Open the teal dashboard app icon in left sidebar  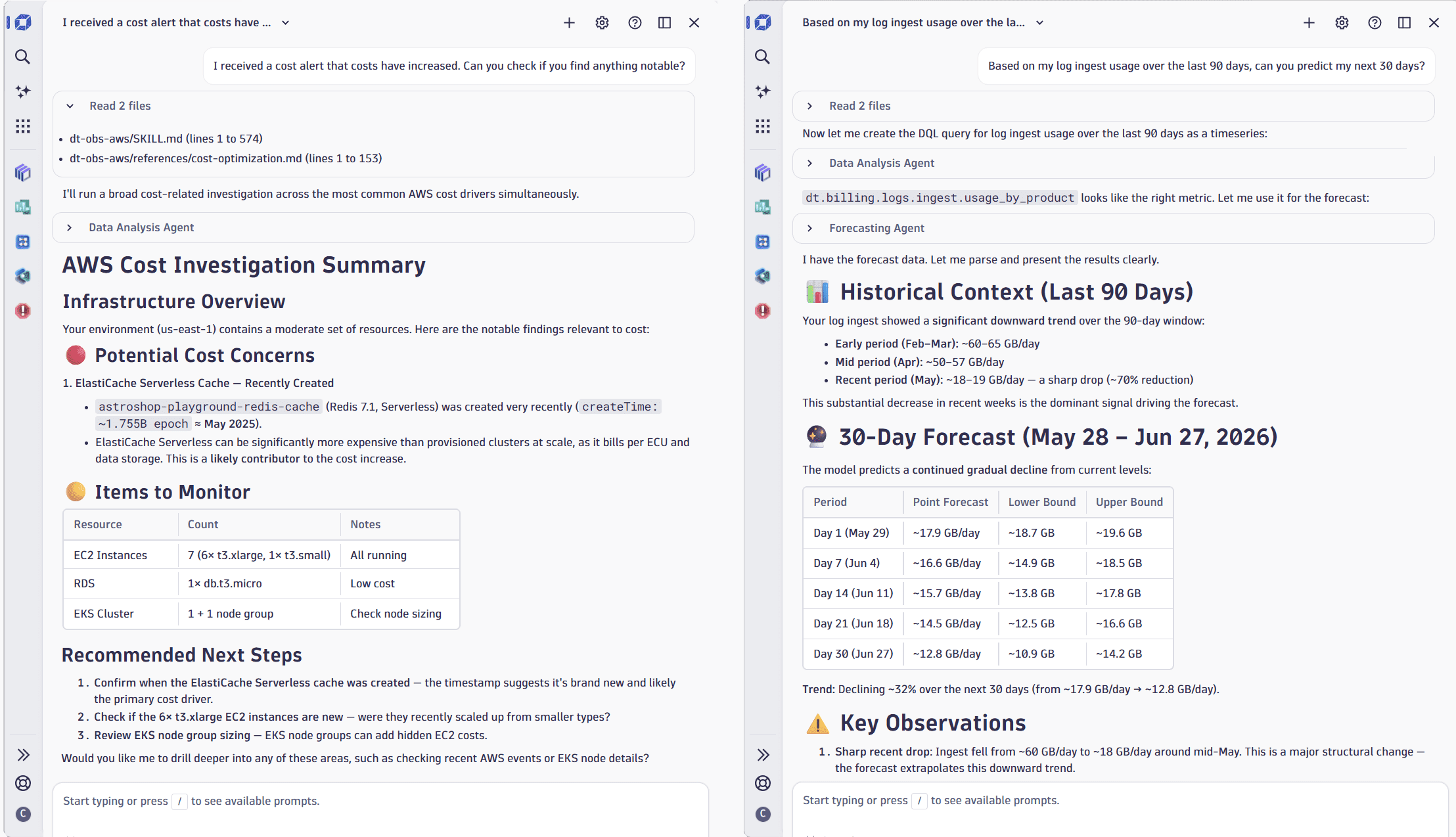pyautogui.click(x=22, y=207)
